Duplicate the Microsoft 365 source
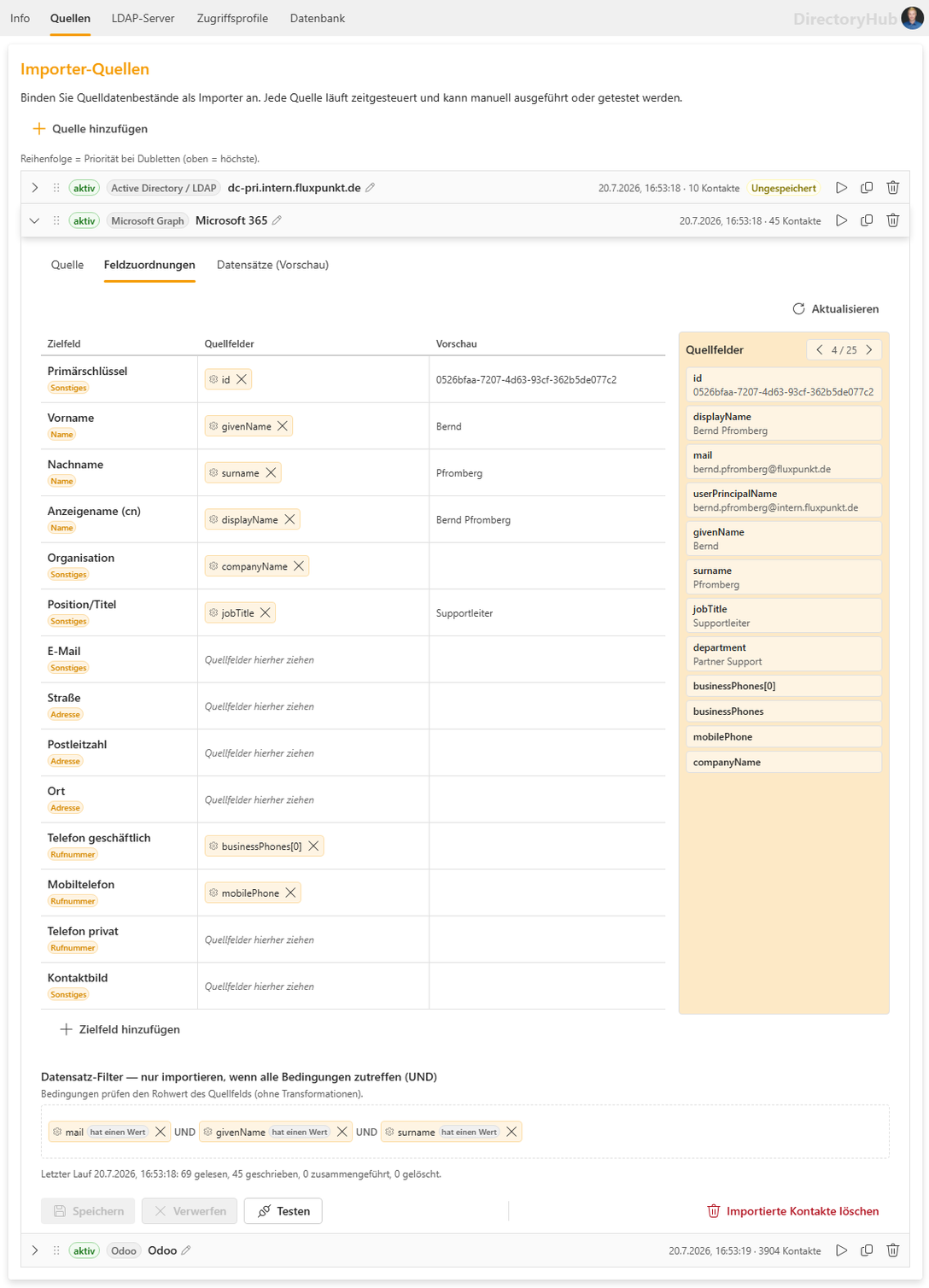Screen dimensions: 929x1288 pos(867,220)
